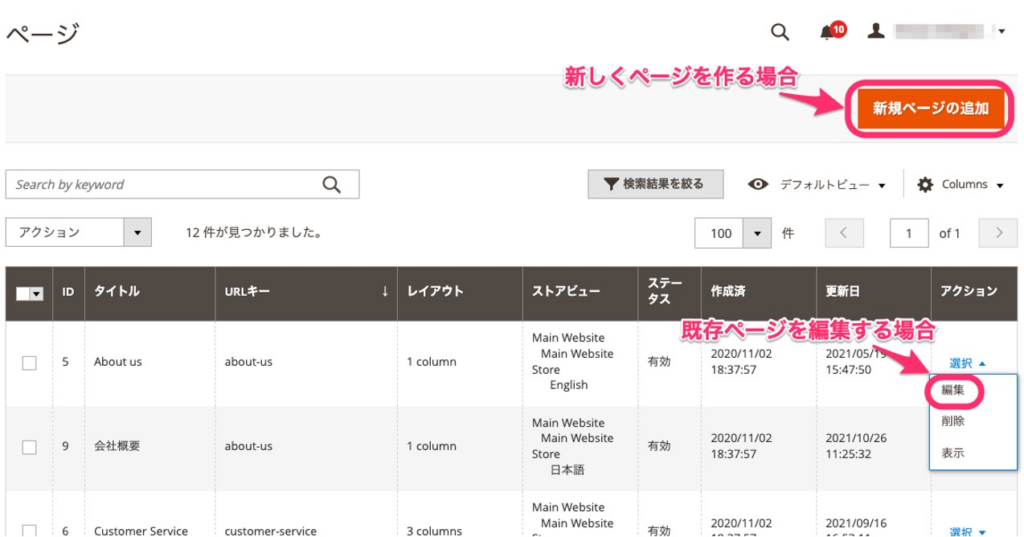Choose 削除 from the action menu

[953, 421]
